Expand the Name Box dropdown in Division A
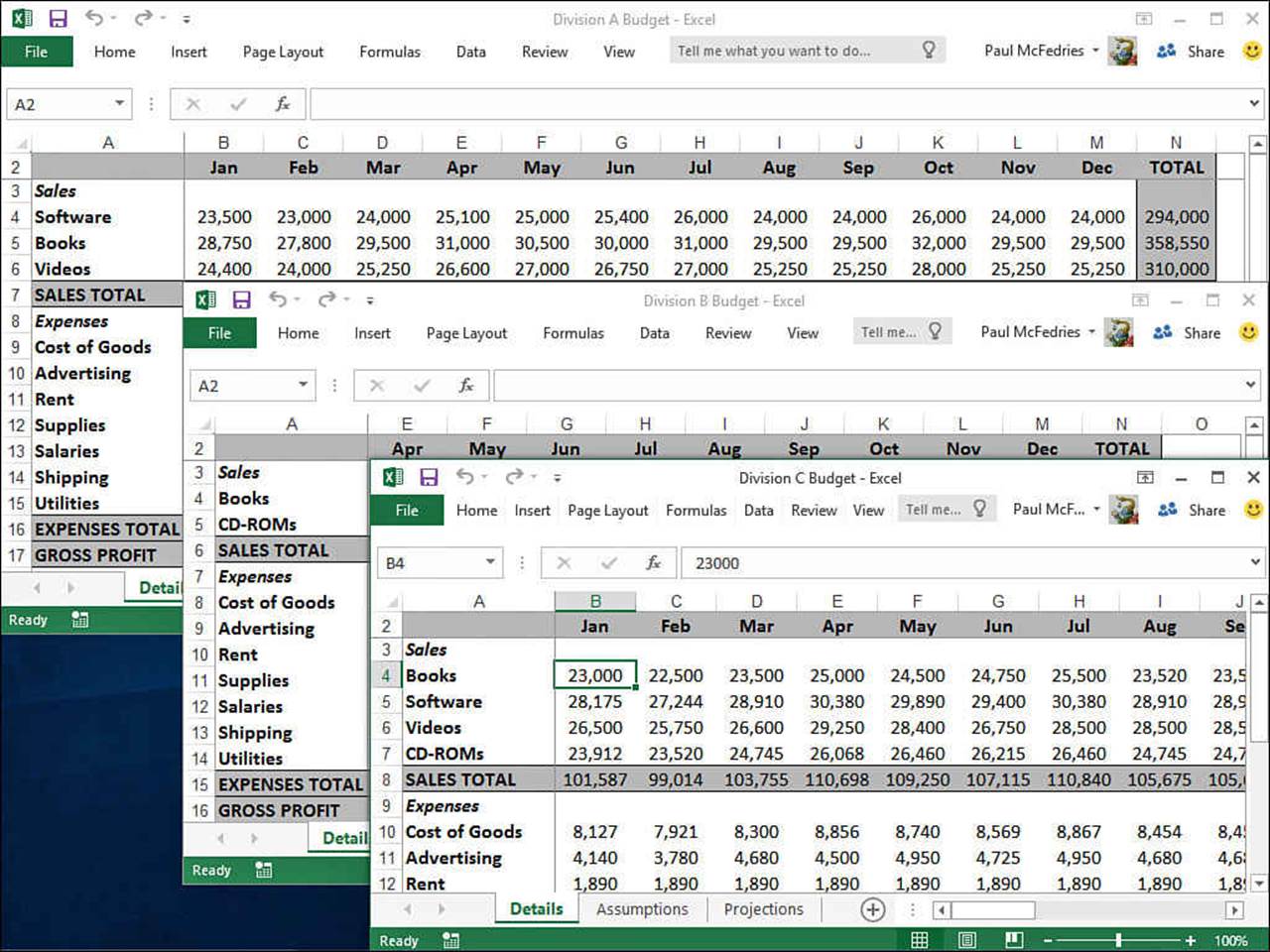 point(119,103)
